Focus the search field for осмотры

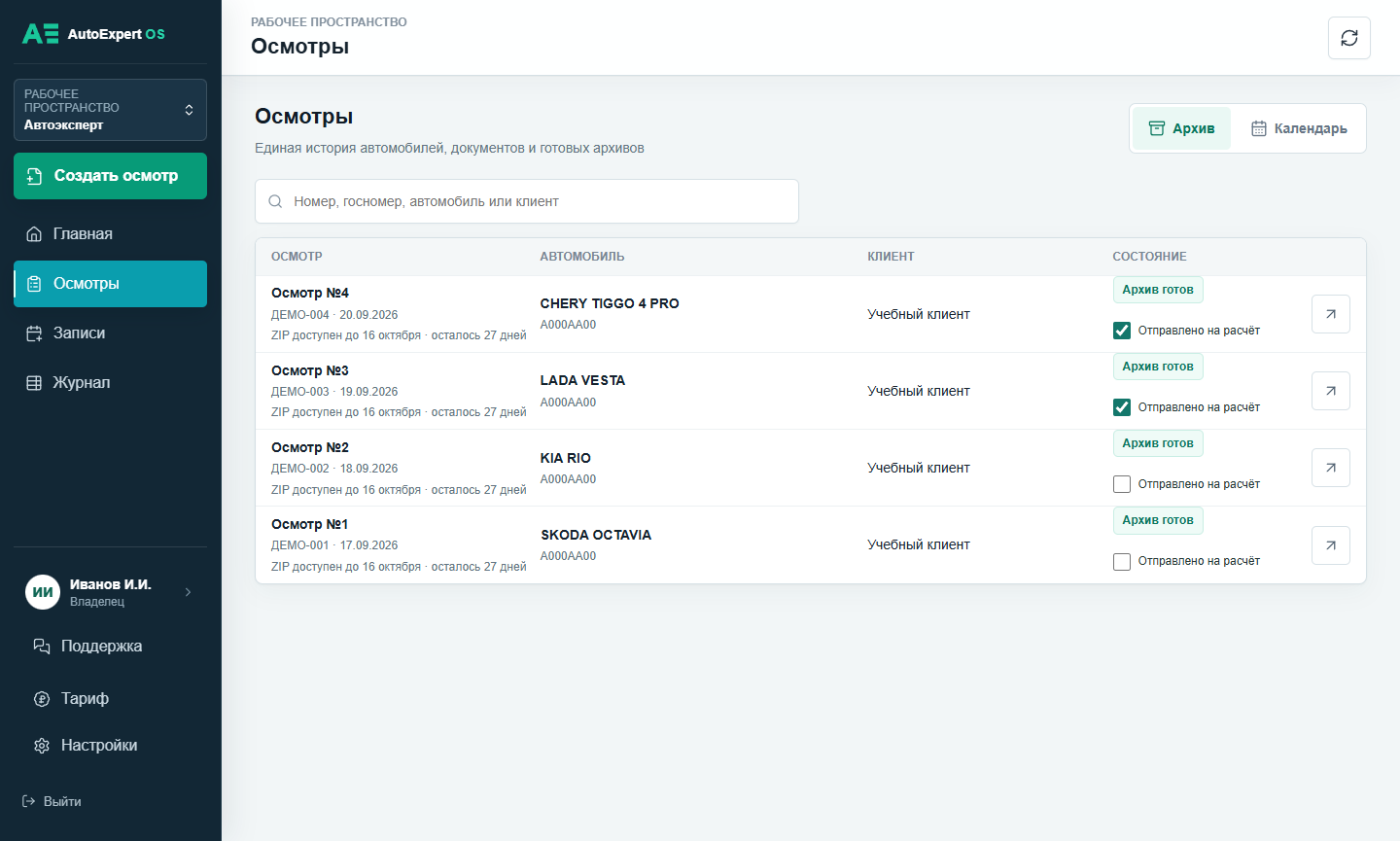527,201
